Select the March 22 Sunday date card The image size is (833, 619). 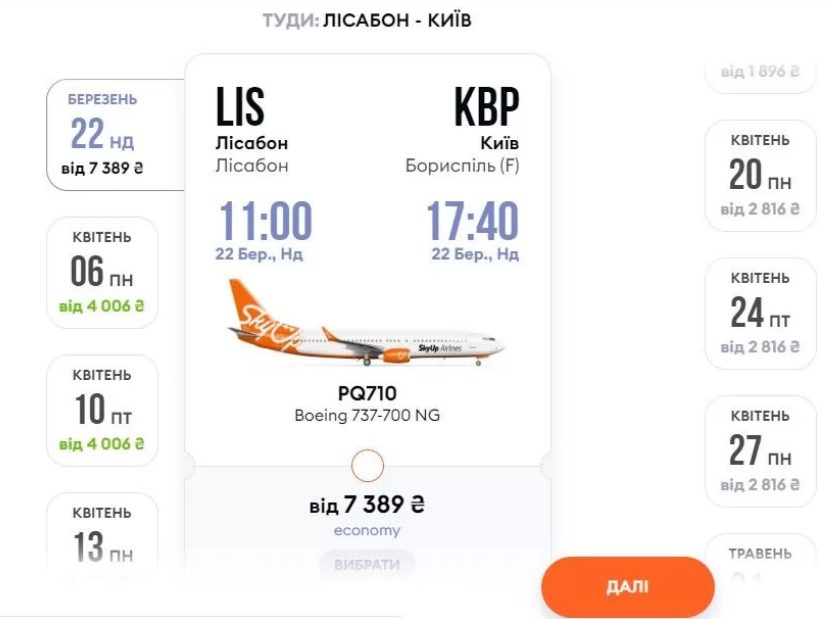pos(103,134)
